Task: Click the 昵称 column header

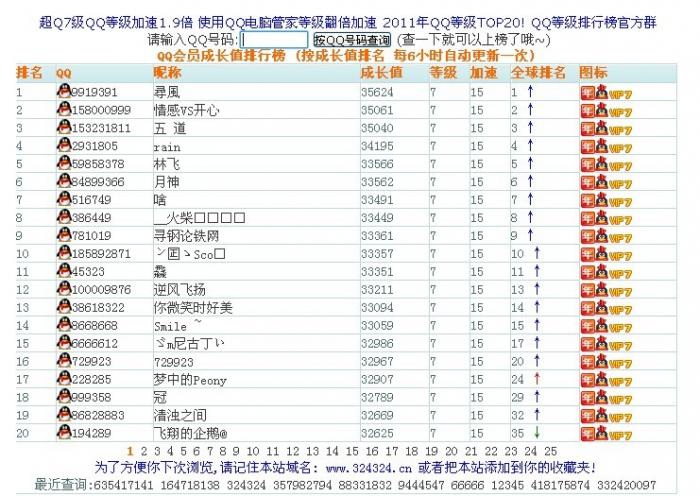Action: [167, 72]
